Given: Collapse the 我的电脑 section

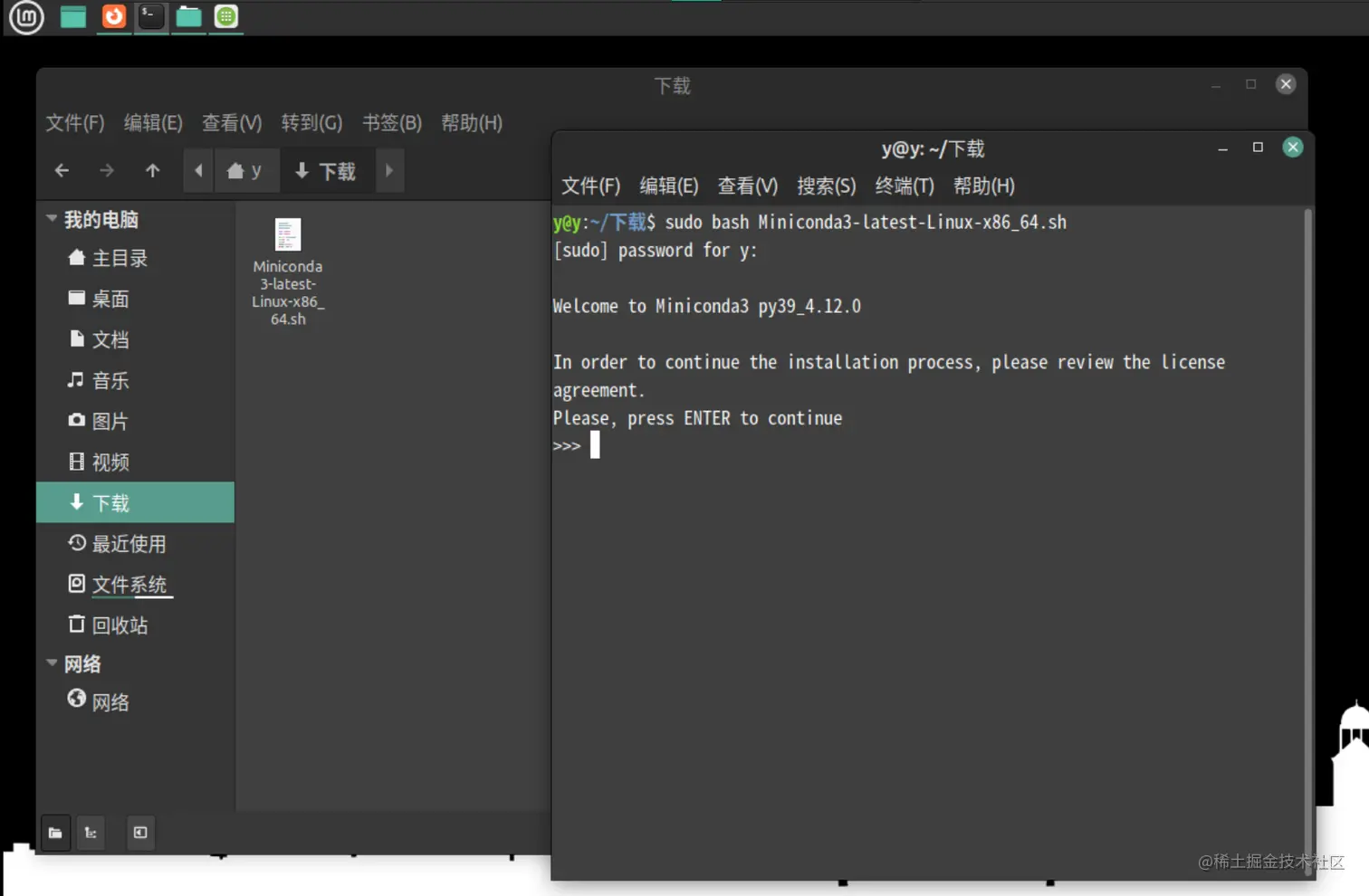Looking at the screenshot, I should [x=52, y=218].
